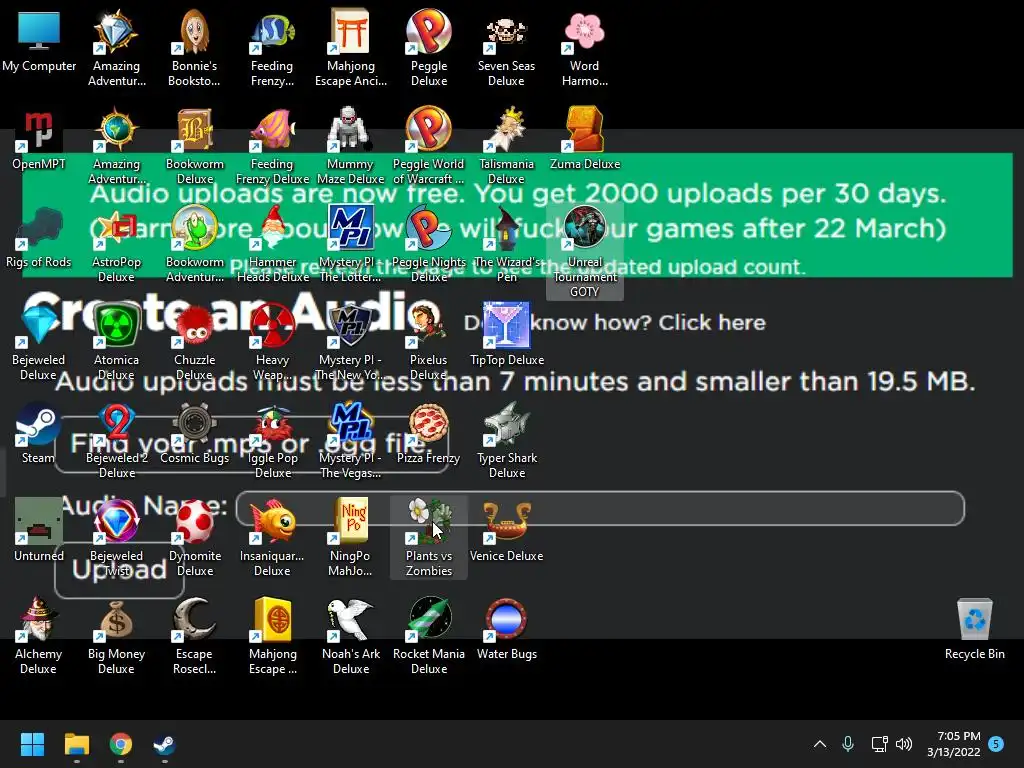The width and height of the screenshot is (1024, 768).
Task: Select the Unreal Tournament GOTY shortcut
Action: click(x=584, y=251)
